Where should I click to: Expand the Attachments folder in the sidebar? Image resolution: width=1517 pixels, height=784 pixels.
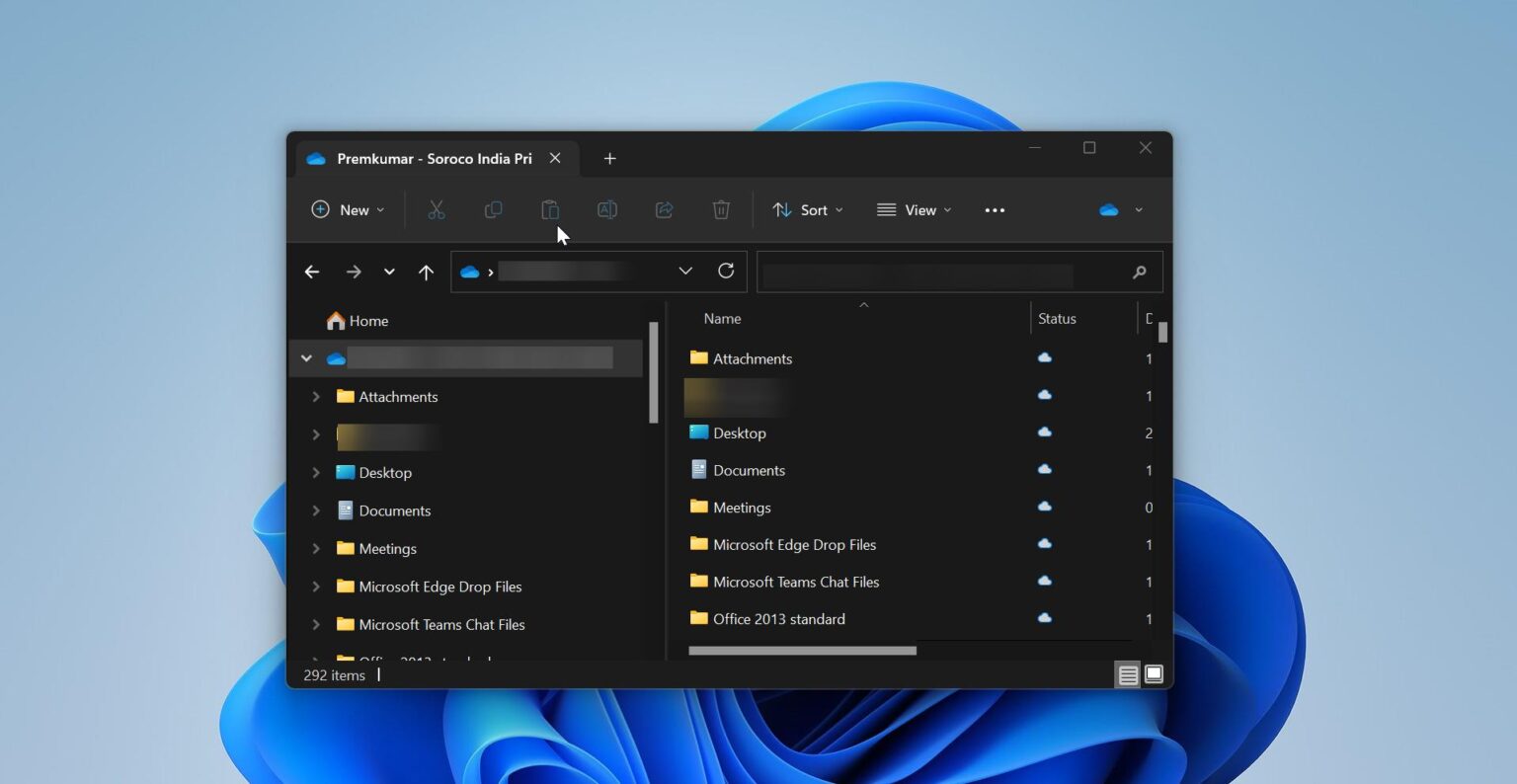(316, 396)
